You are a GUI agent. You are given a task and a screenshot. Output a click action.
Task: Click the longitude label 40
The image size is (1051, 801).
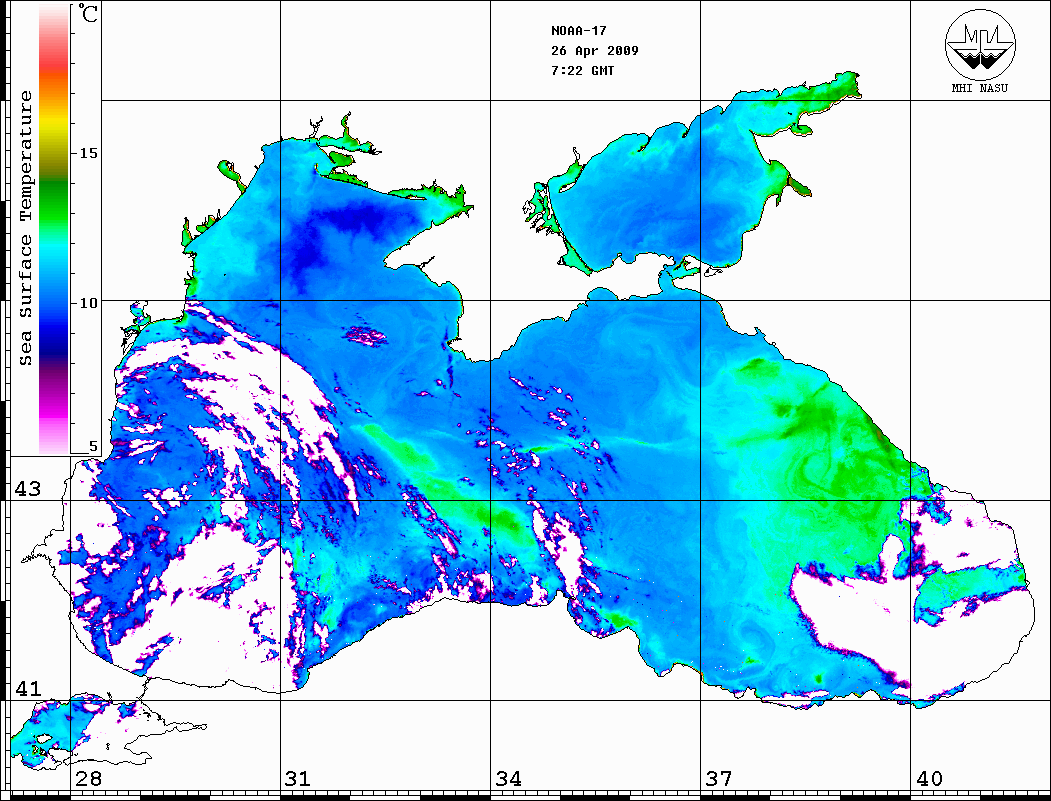coord(929,778)
